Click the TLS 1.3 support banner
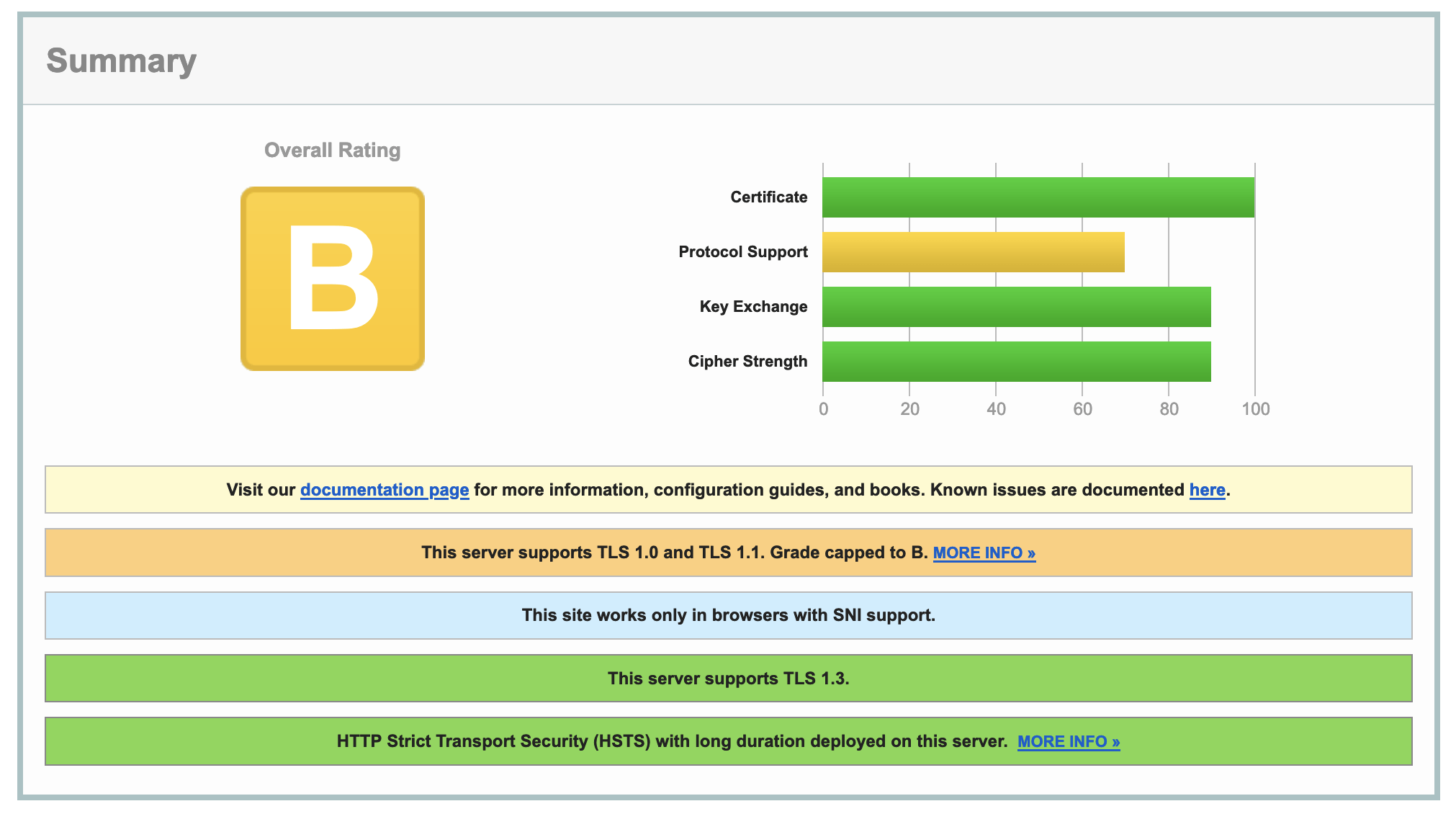The height and width of the screenshot is (814, 1456). tap(729, 679)
